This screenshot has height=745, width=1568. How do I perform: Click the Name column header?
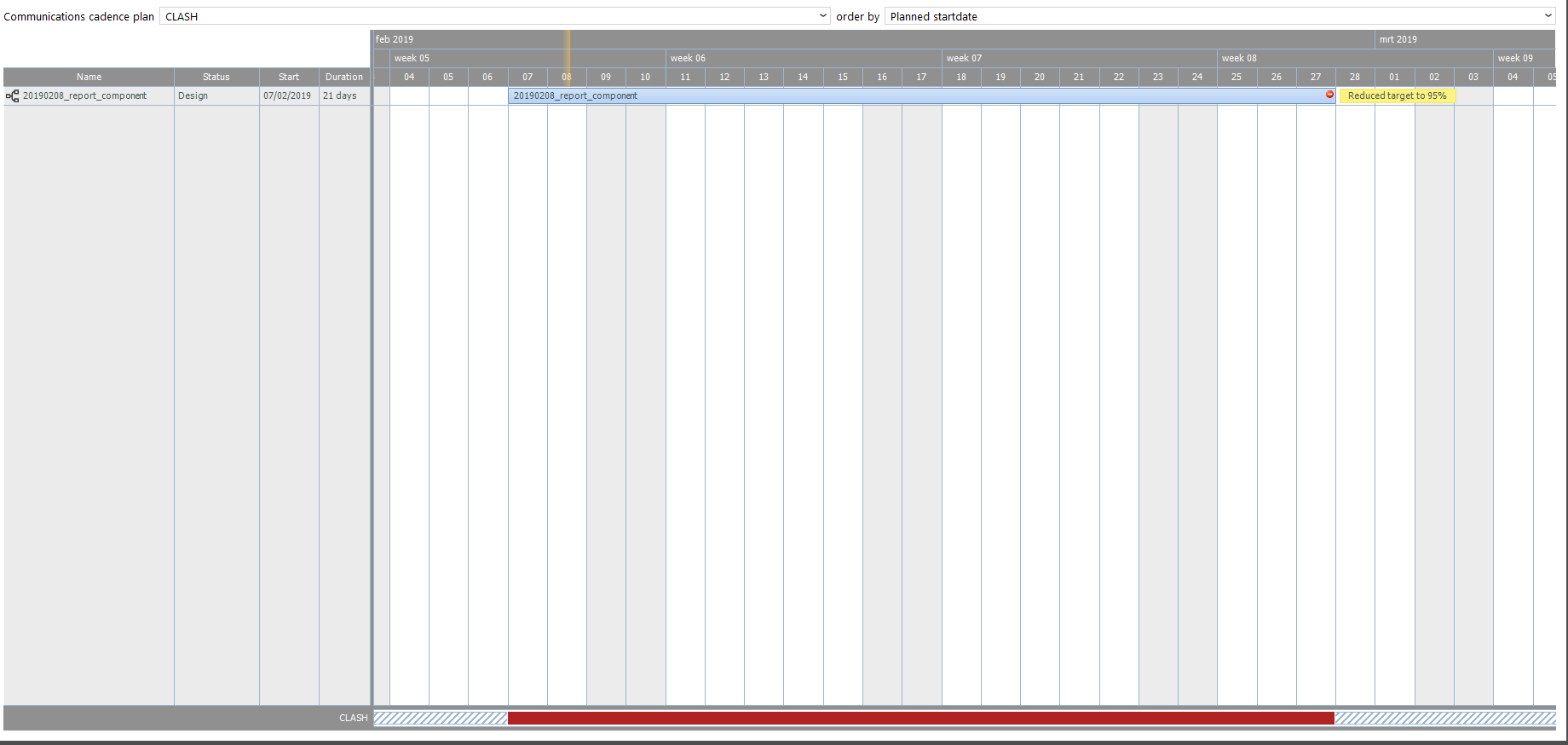(89, 77)
